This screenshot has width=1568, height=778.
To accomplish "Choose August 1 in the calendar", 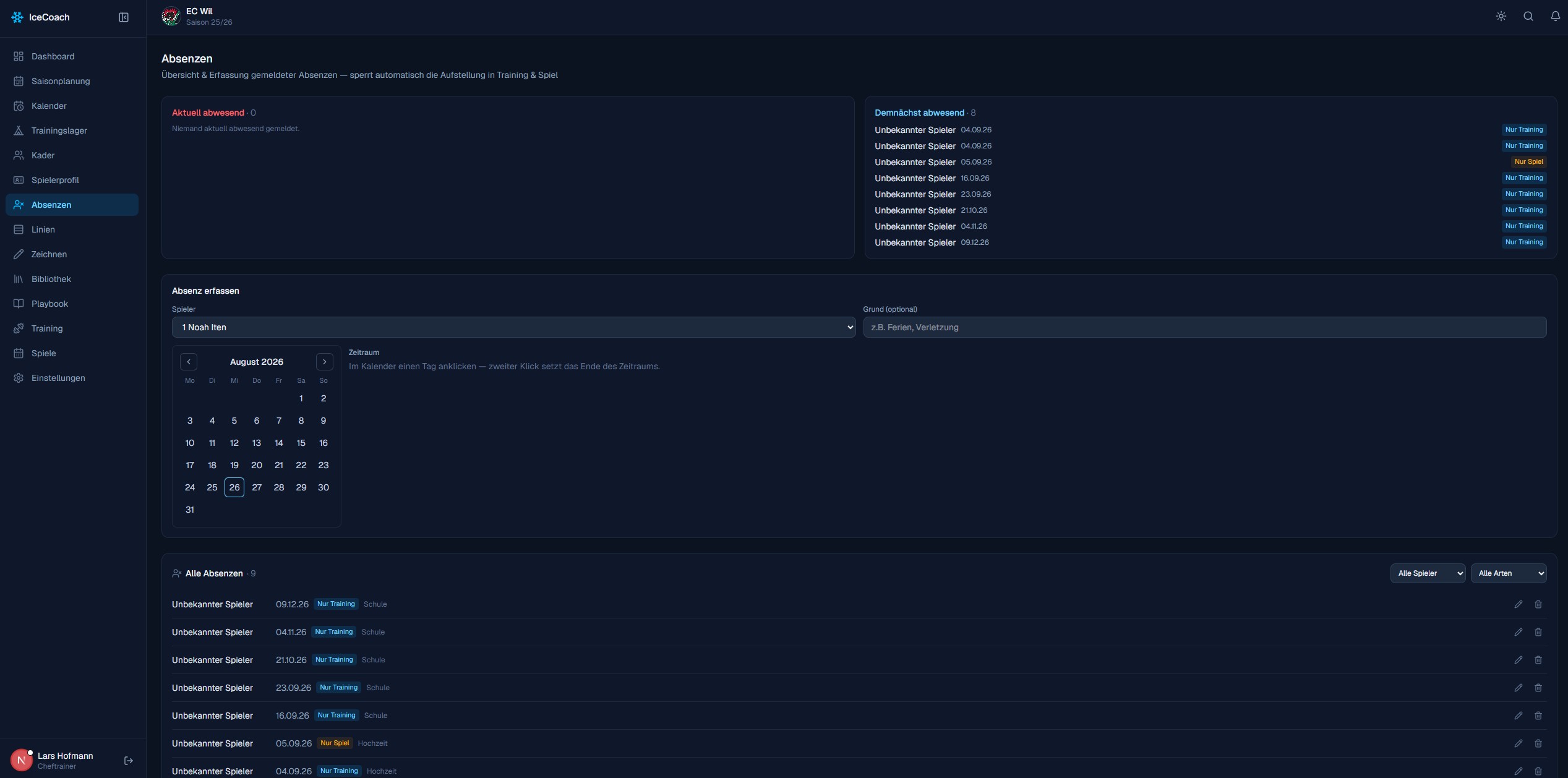I will click(x=301, y=398).
